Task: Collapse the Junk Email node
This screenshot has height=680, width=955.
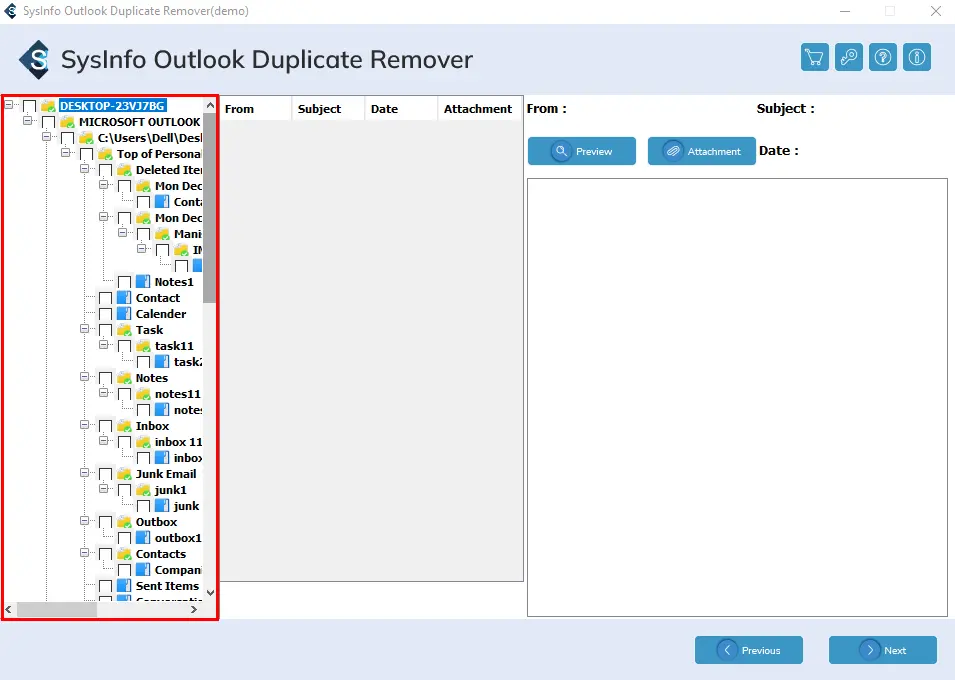Action: 85,473
